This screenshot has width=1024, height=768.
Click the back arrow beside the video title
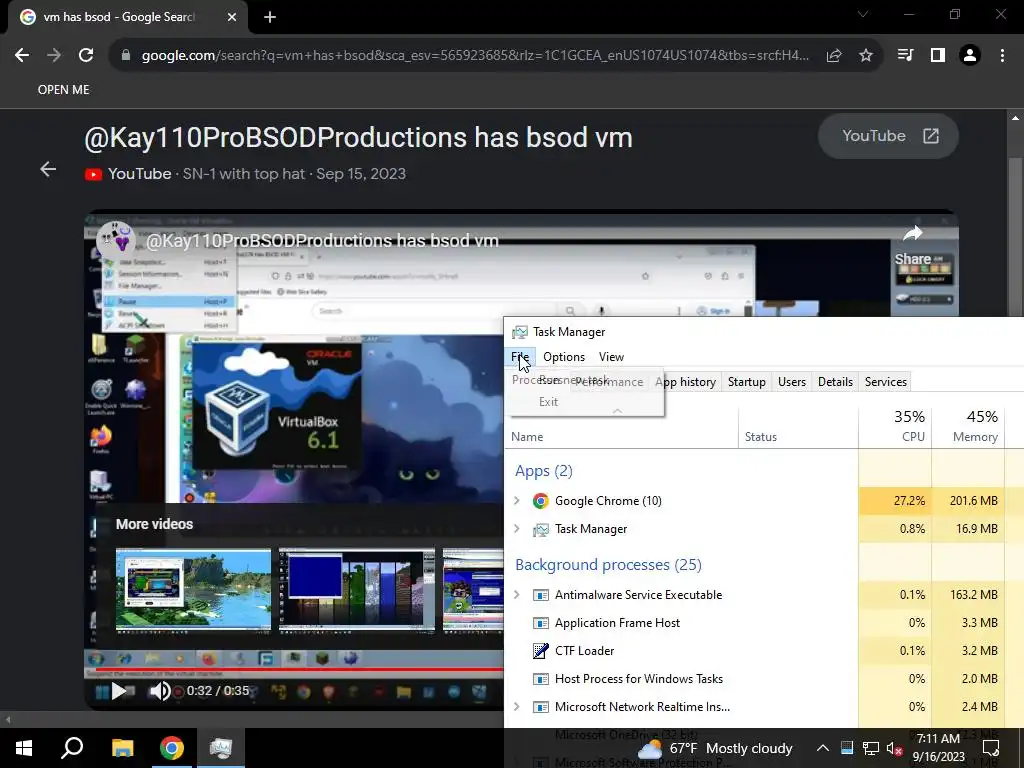tap(48, 170)
